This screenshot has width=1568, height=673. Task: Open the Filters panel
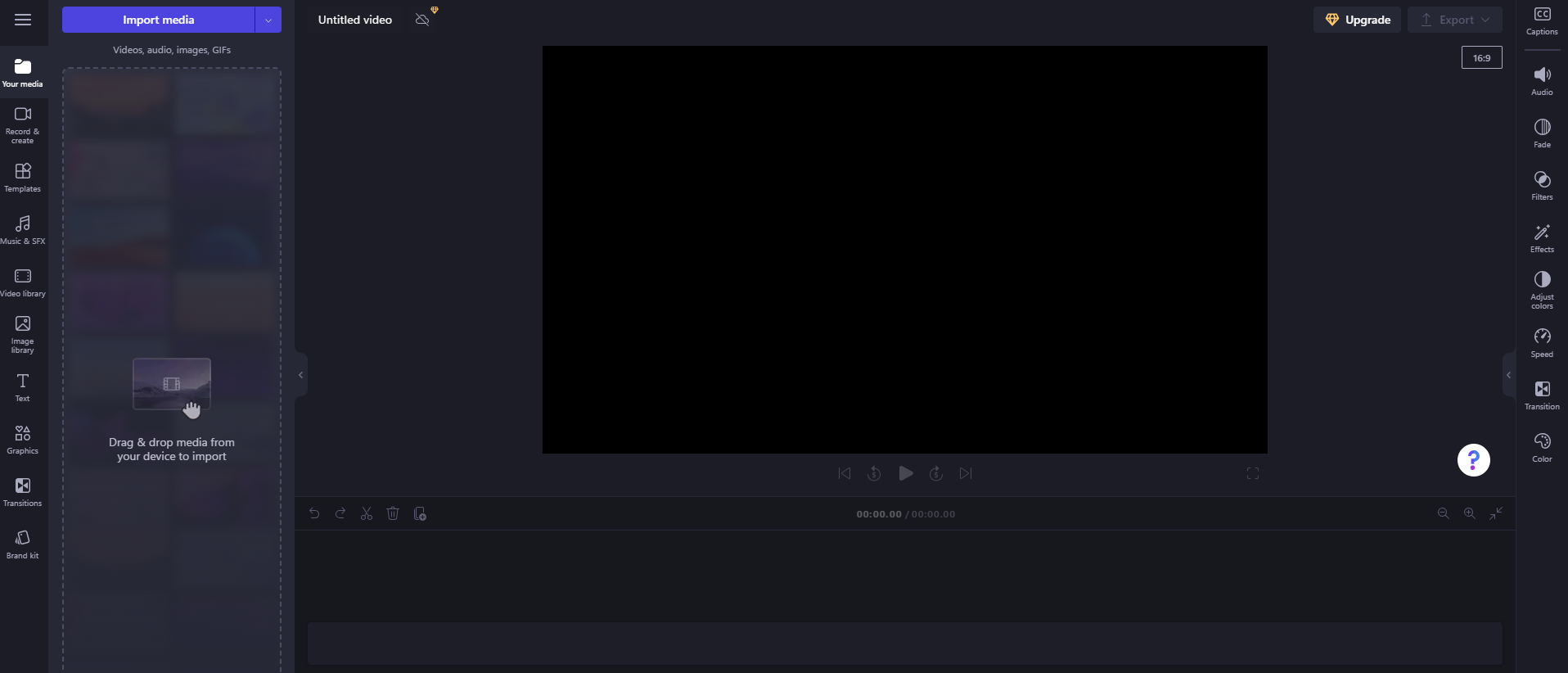1542,186
